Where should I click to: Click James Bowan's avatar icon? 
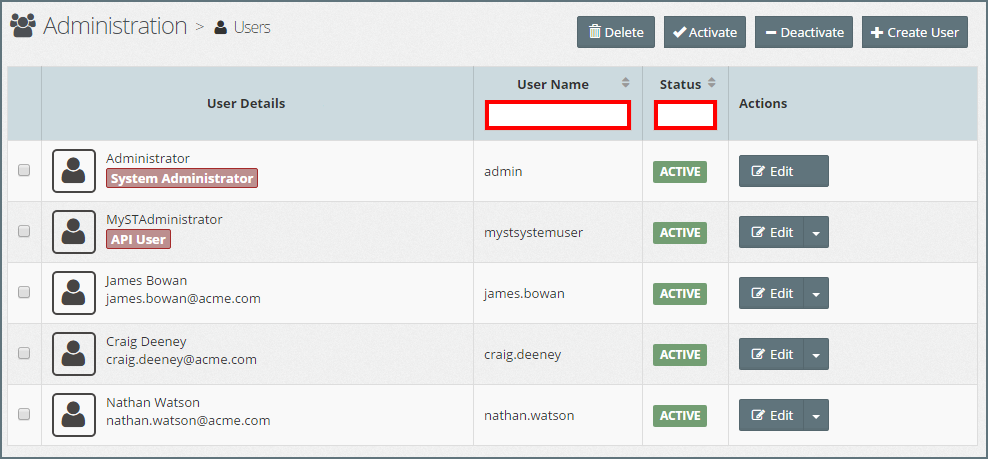pyautogui.click(x=73, y=293)
